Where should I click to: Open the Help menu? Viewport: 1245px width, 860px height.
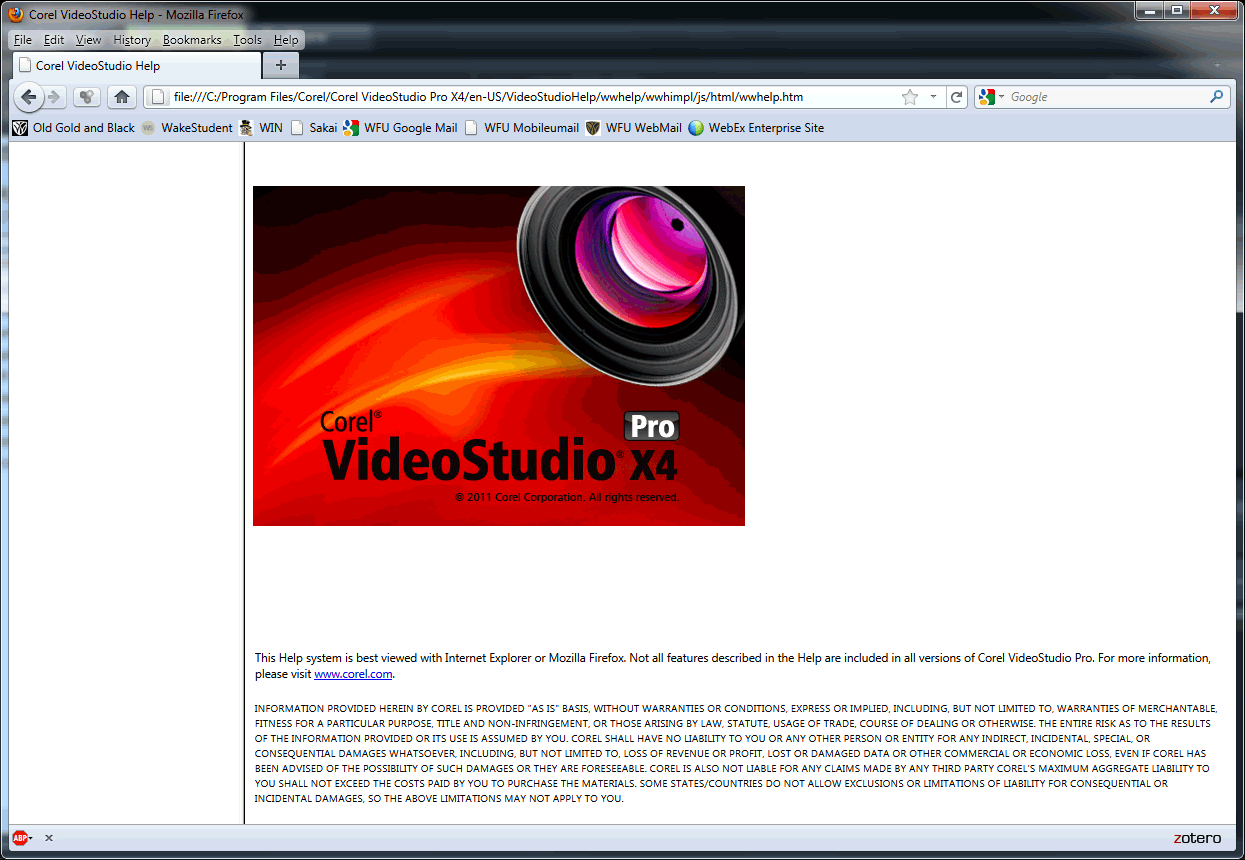(x=286, y=40)
